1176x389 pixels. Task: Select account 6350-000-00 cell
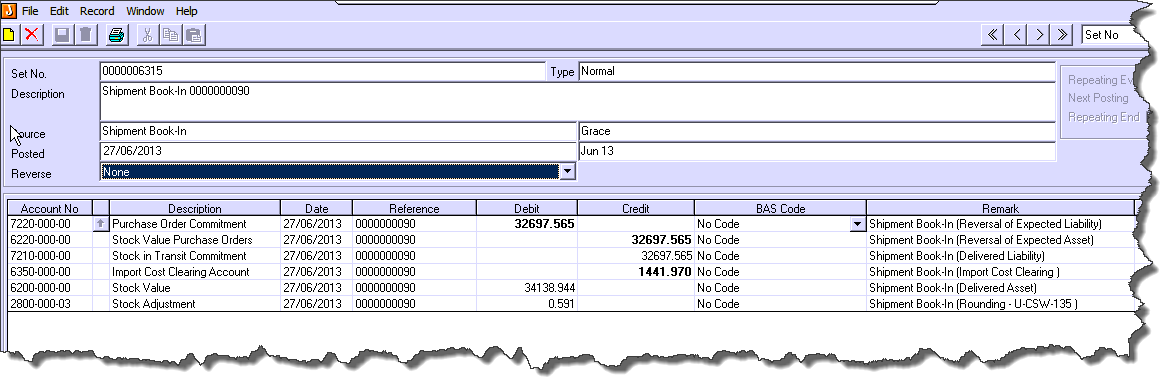(50, 271)
